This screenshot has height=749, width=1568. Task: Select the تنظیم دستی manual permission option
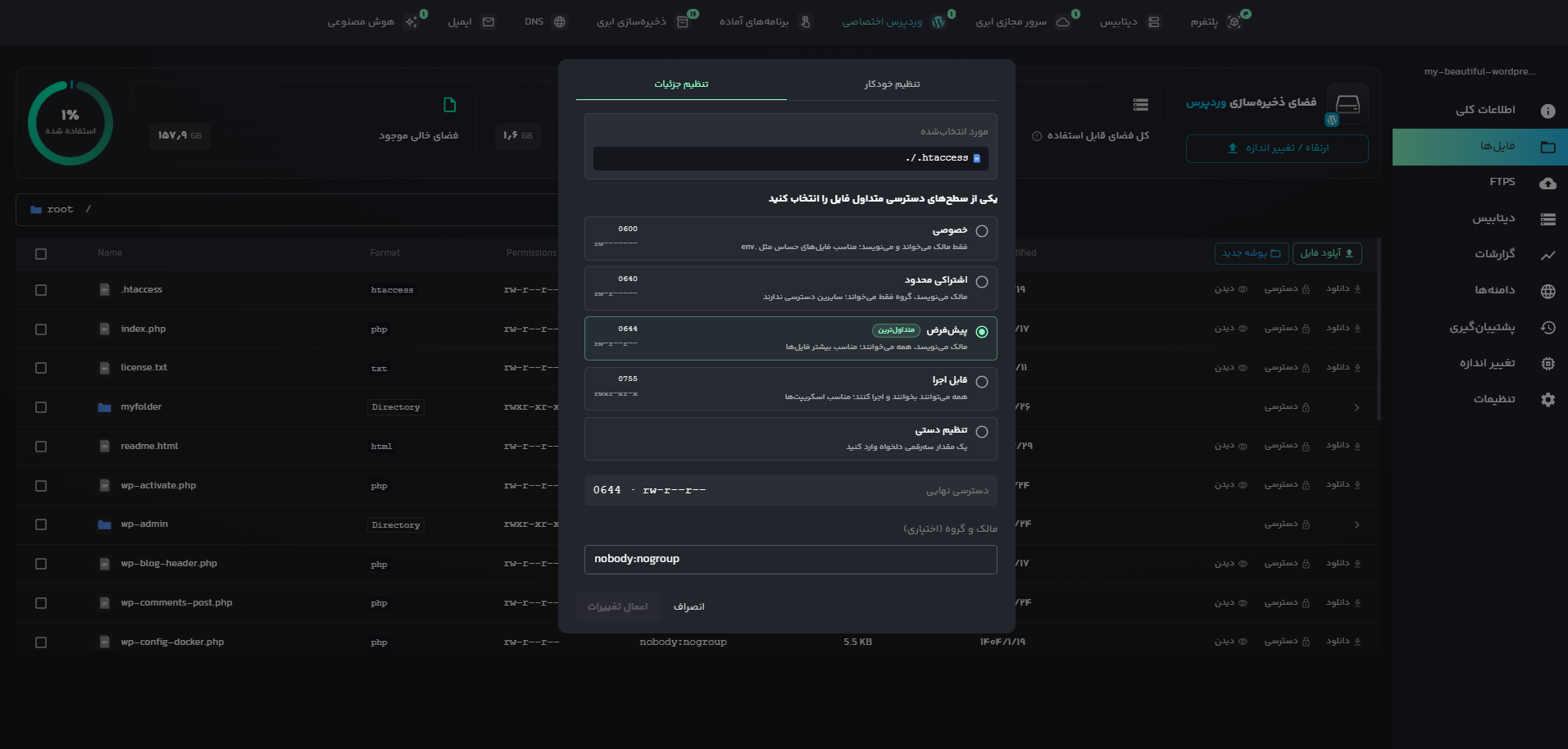pos(790,438)
